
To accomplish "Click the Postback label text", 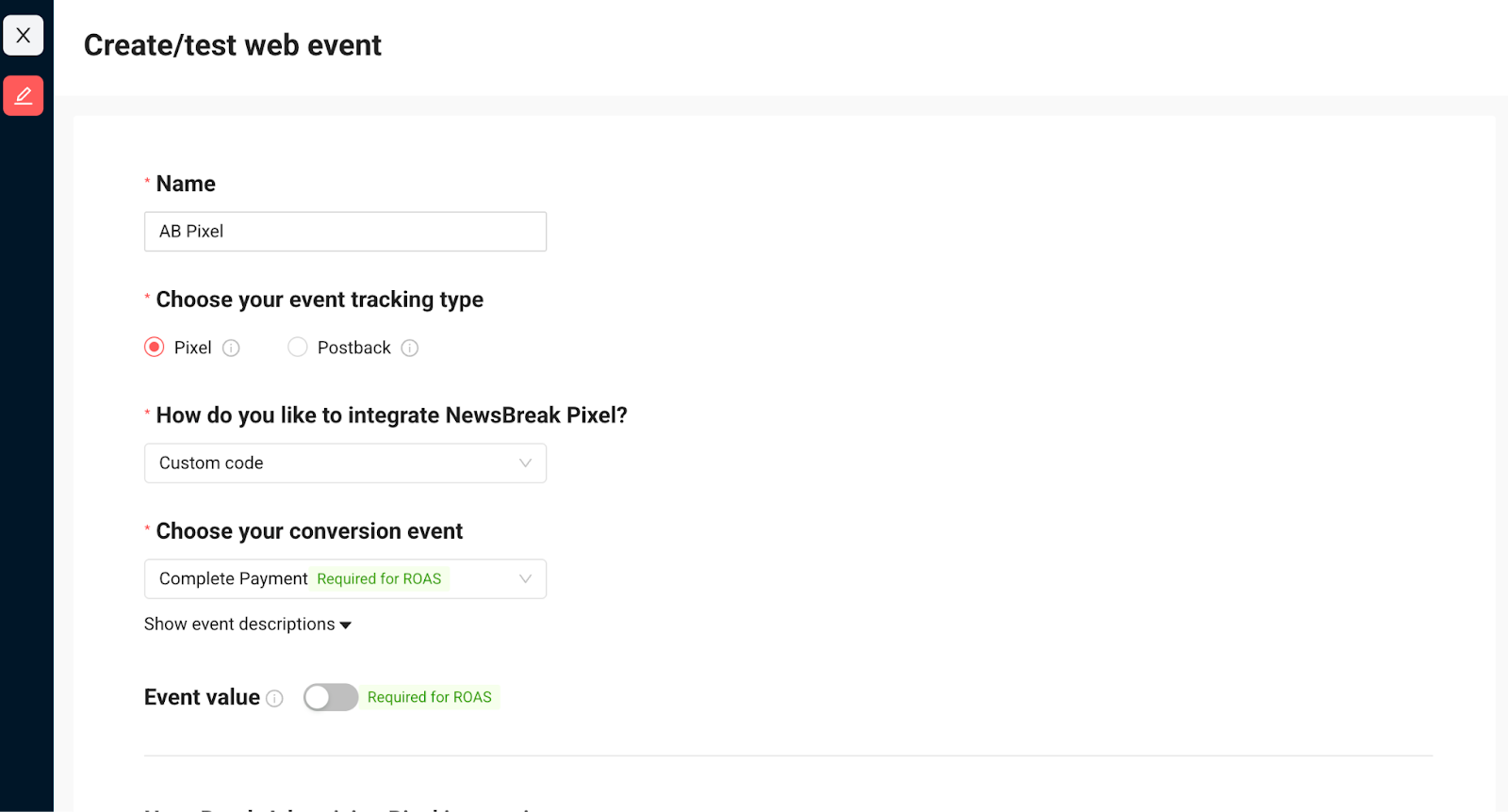I will click(x=354, y=348).
